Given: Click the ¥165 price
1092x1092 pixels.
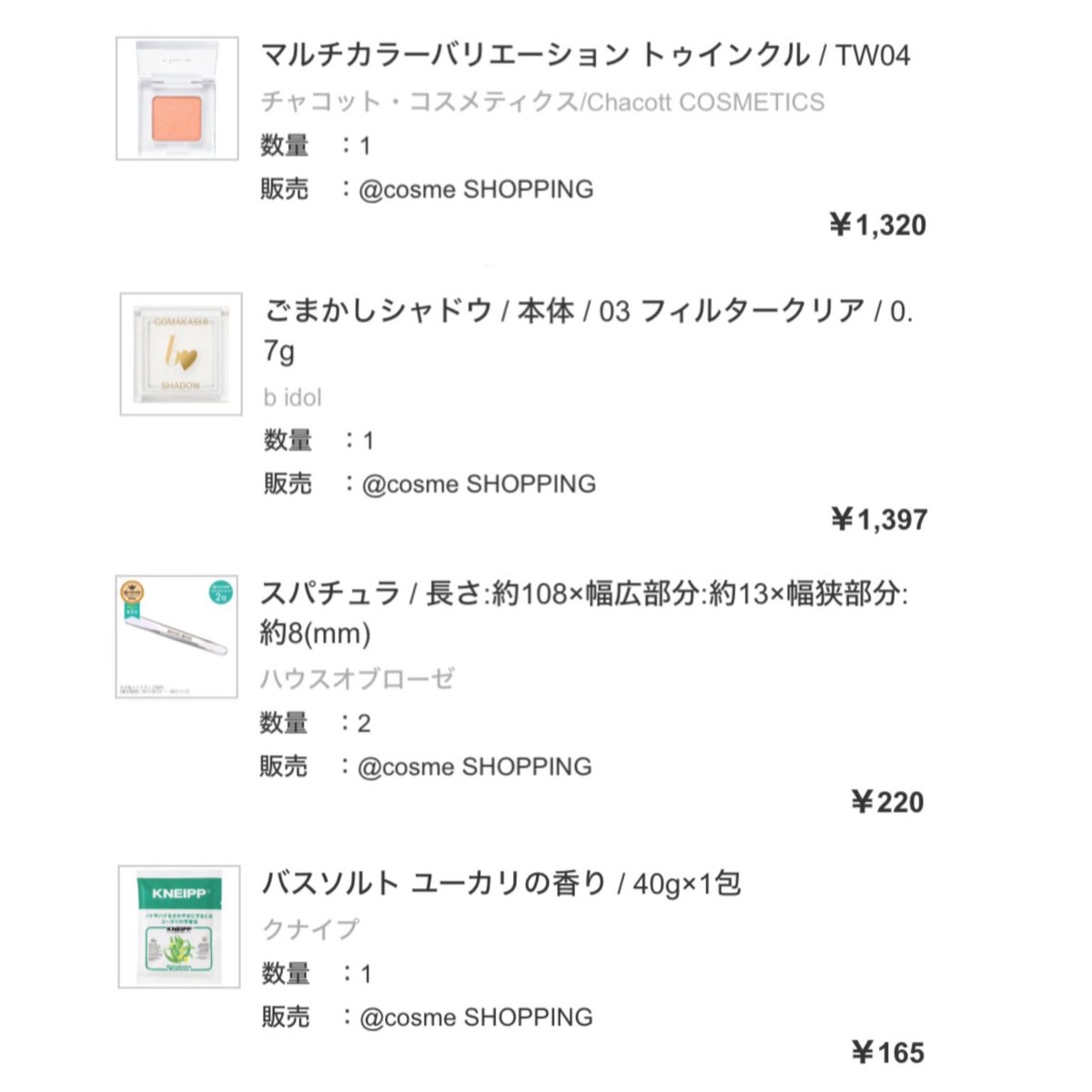Looking at the screenshot, I should click(888, 1053).
